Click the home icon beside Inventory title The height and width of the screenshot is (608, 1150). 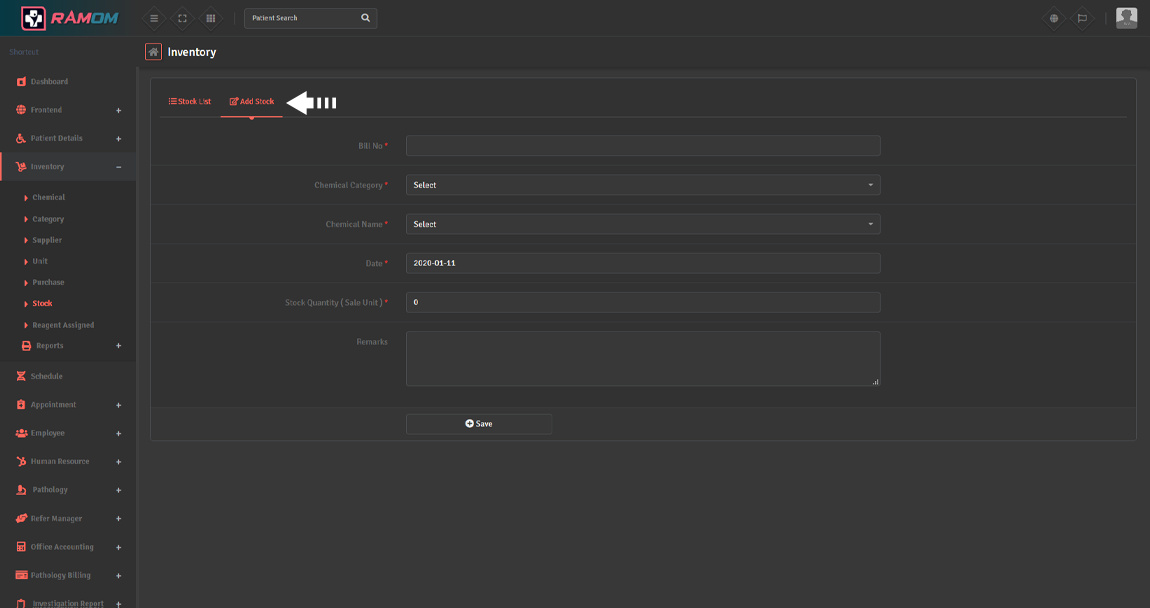(x=153, y=52)
